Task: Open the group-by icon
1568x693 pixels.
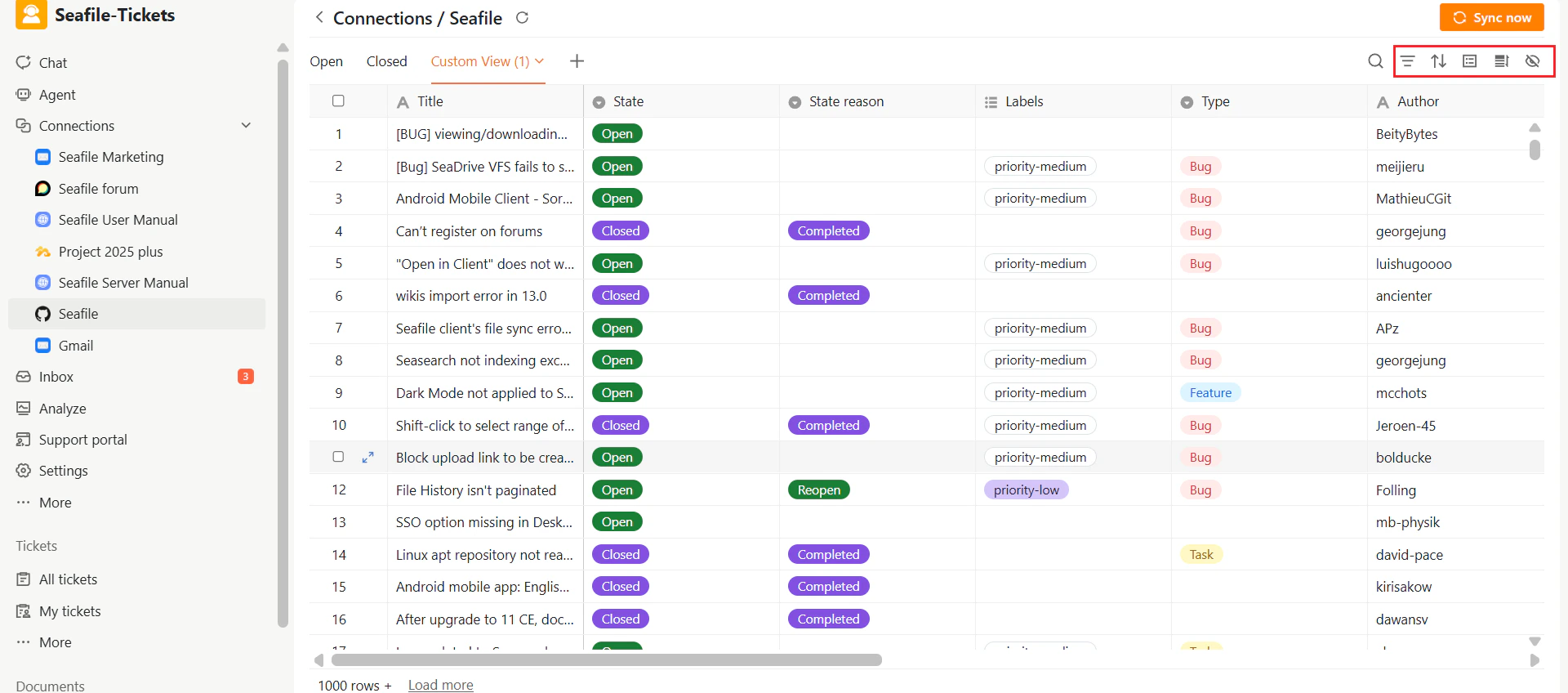Action: click(x=1470, y=61)
